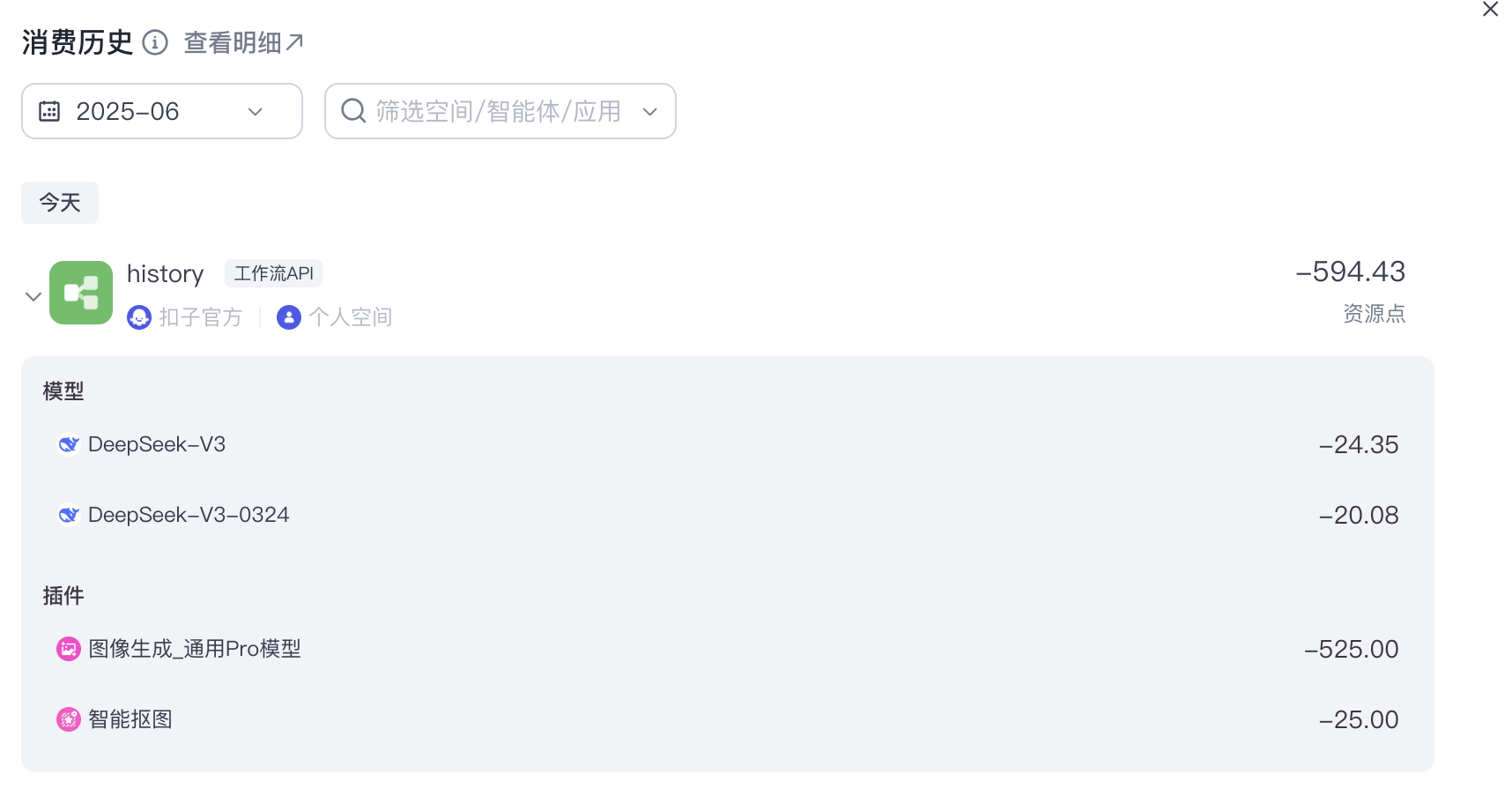Click the history workflow name
The image size is (1512, 804).
tap(165, 274)
